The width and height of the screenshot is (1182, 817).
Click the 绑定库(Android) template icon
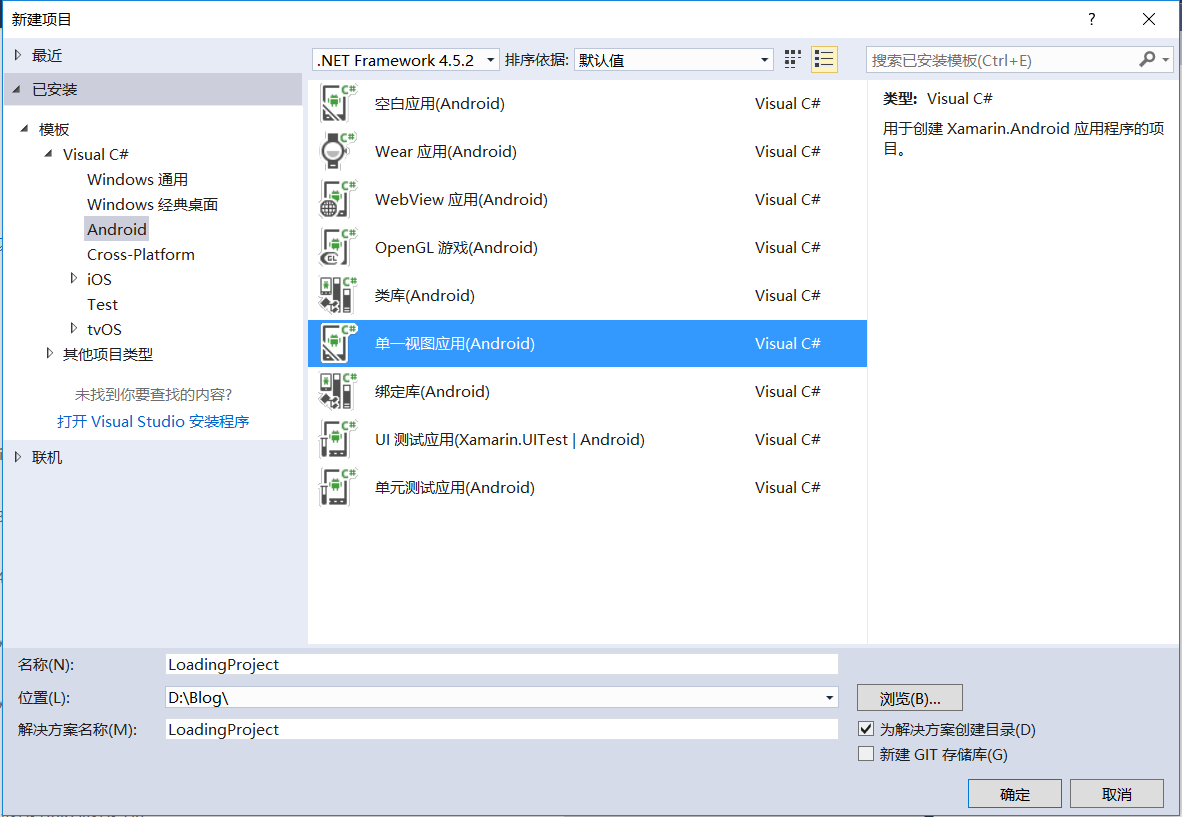point(338,392)
